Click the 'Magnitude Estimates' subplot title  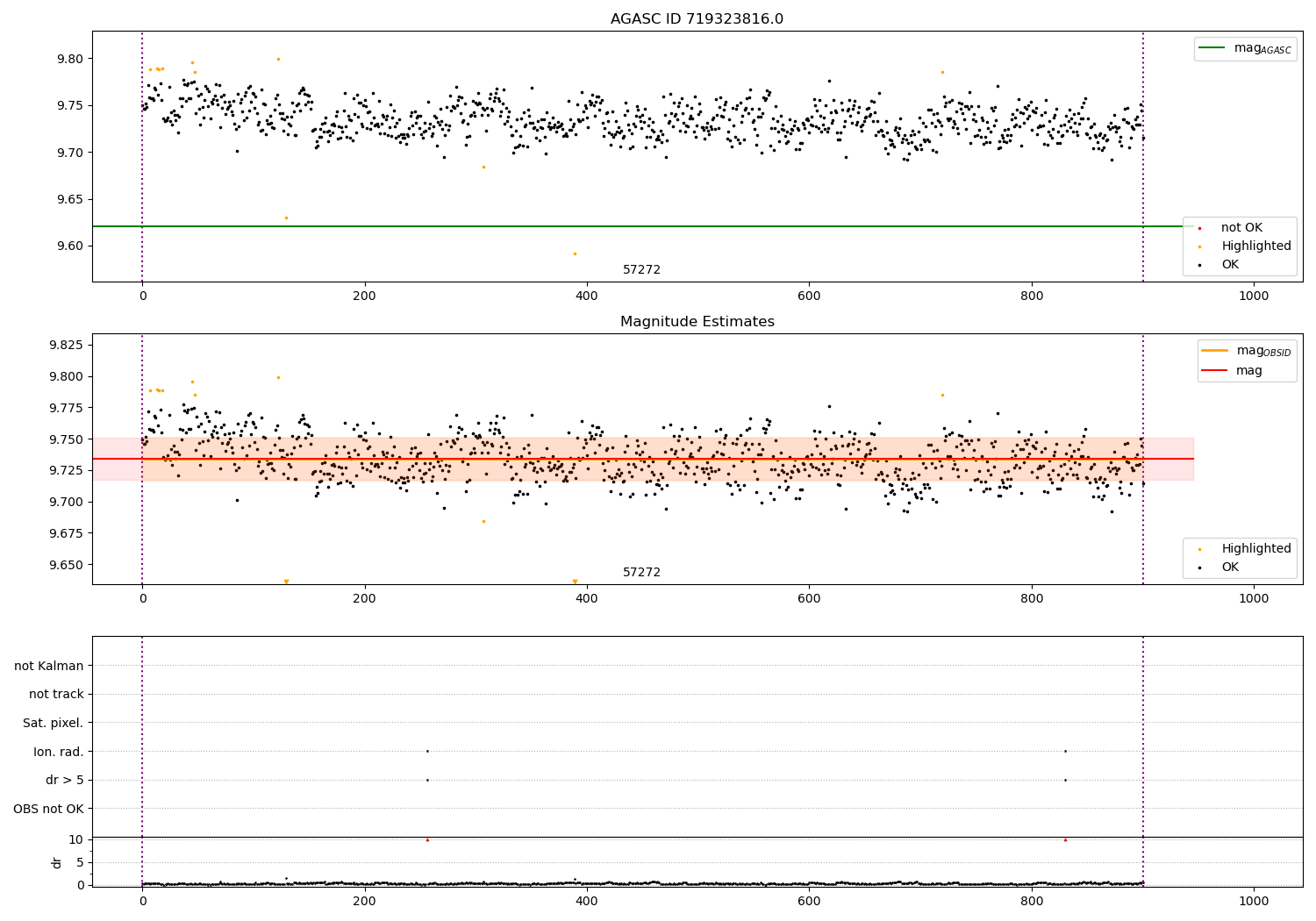click(697, 322)
